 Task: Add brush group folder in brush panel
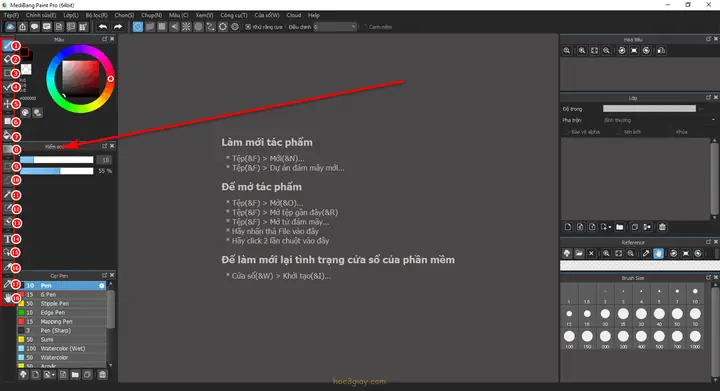point(75,374)
